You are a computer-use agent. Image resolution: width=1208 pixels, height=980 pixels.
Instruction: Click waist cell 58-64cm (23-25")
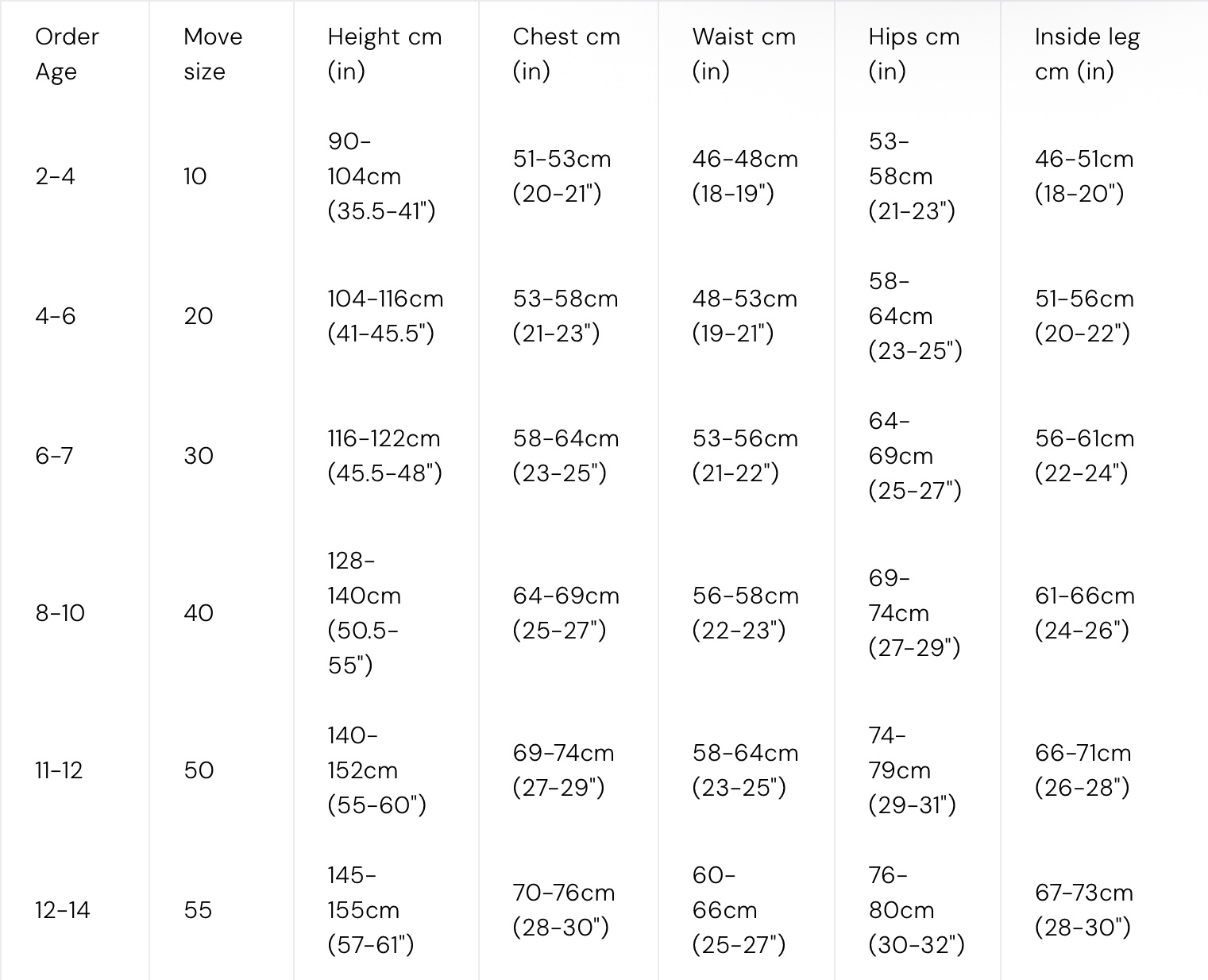click(744, 770)
